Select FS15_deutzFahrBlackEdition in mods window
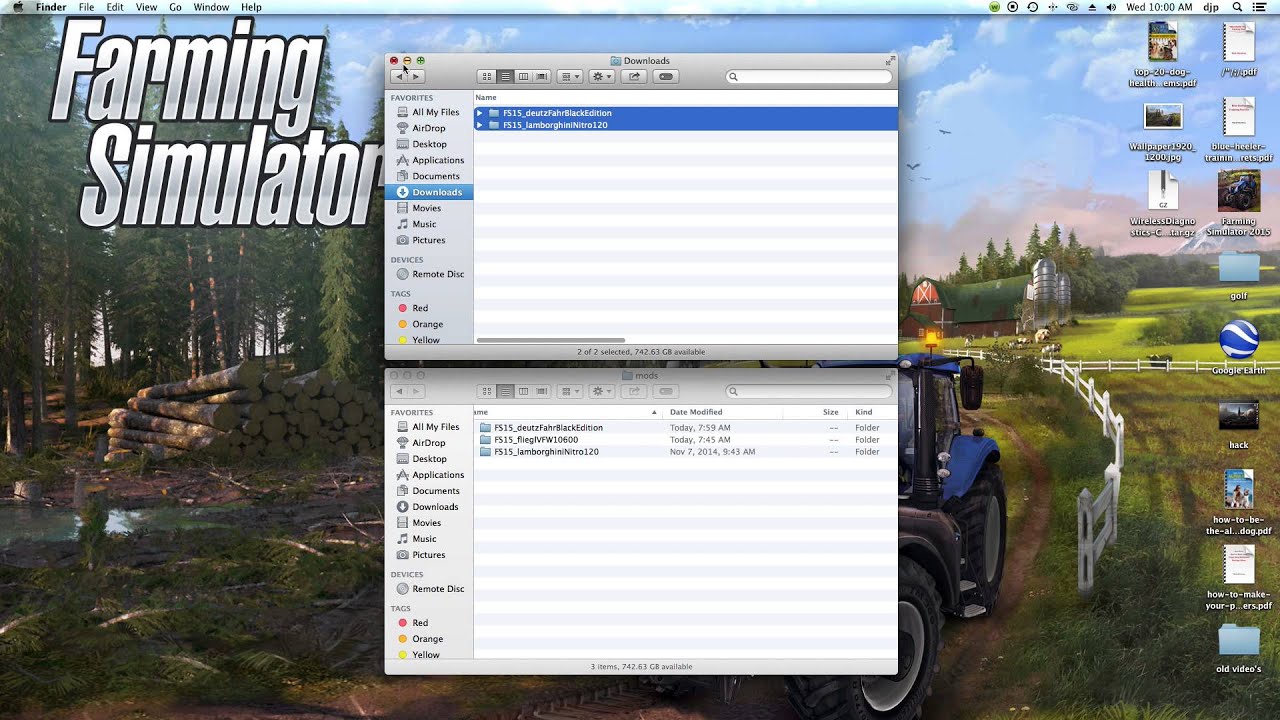 click(x=686, y=428)
